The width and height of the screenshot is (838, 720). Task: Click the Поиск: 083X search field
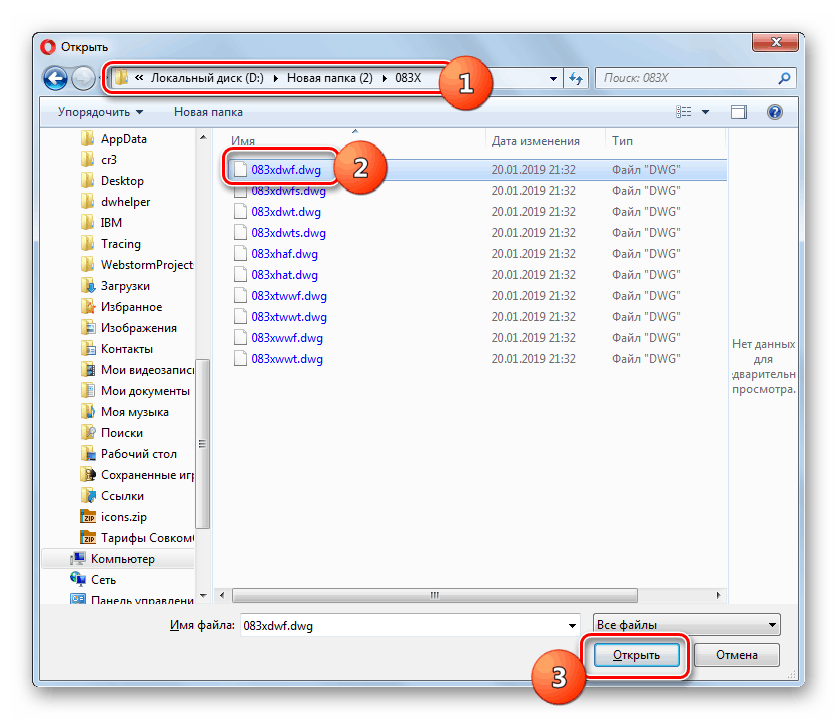point(695,79)
